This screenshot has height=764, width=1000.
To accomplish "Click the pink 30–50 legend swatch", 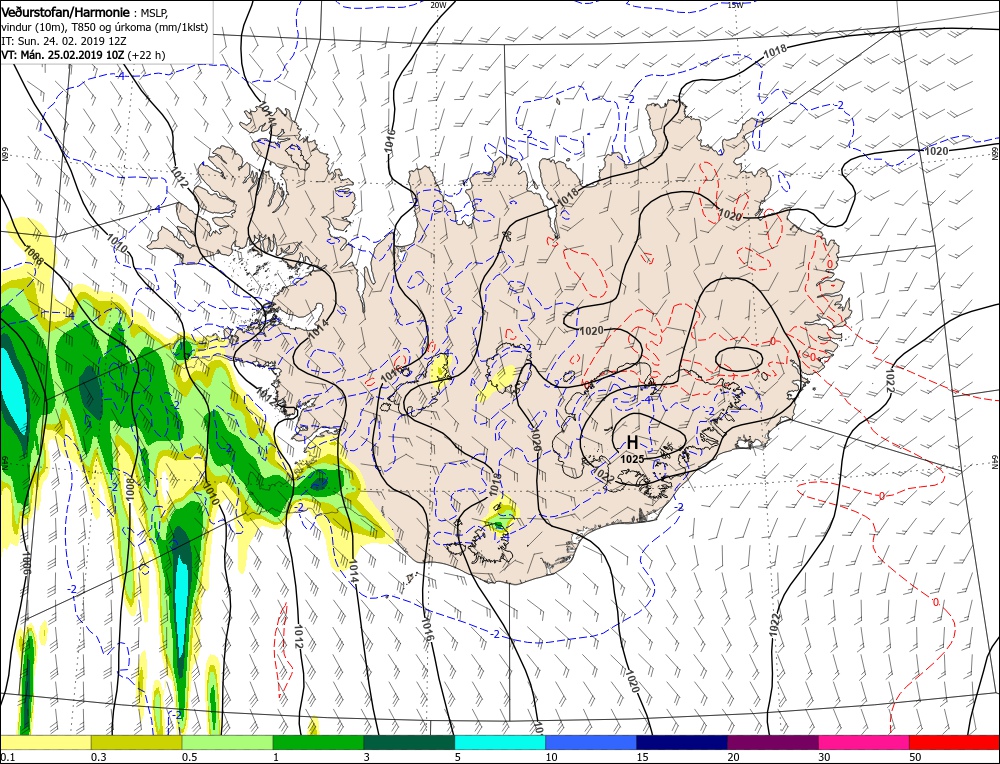I will [x=864, y=742].
